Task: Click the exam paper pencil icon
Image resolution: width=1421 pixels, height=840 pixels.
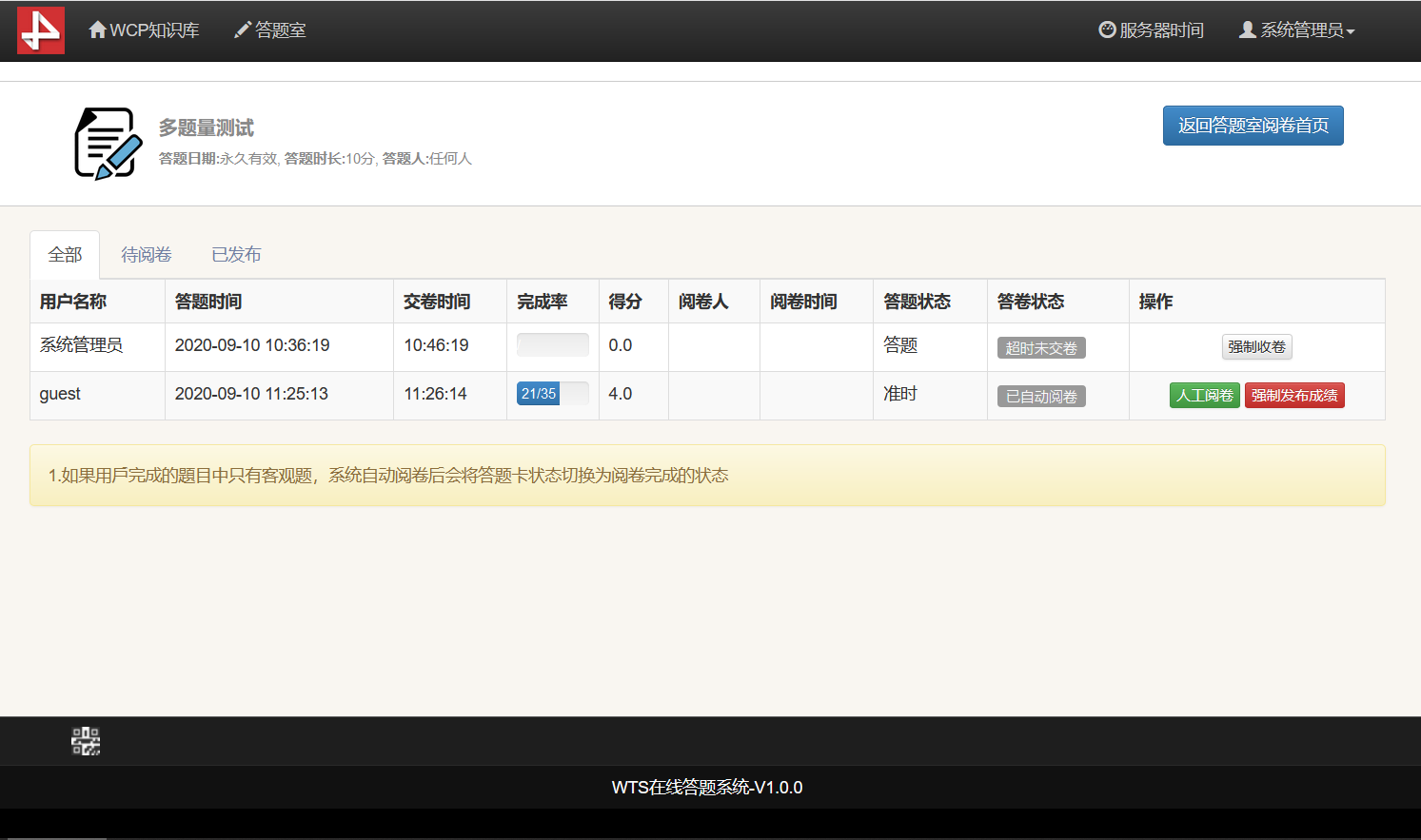Action: coord(109,144)
